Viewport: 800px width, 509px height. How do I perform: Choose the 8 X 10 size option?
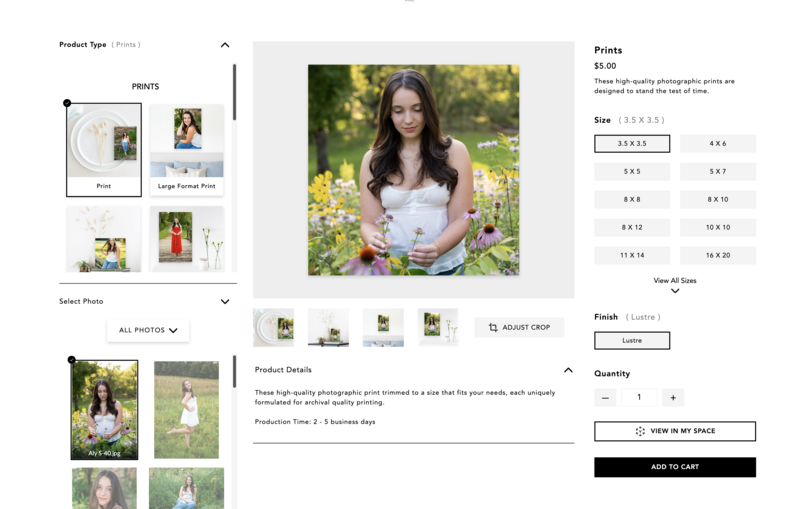718,199
